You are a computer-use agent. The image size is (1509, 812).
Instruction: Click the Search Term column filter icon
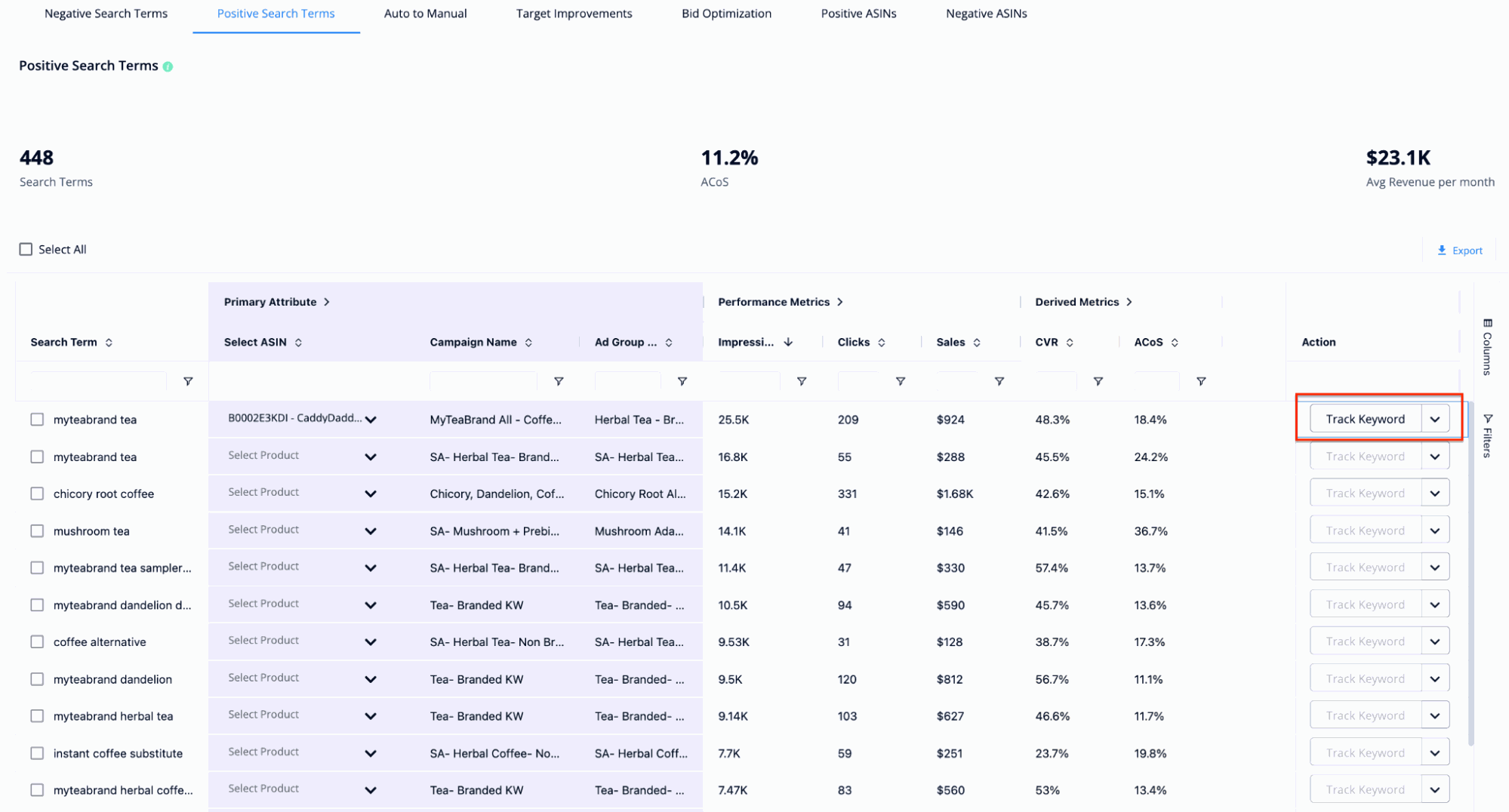tap(188, 382)
